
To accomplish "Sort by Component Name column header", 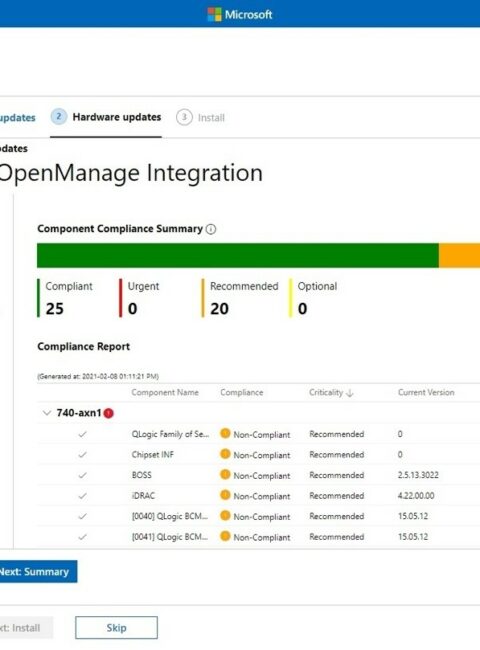I will coord(165,393).
